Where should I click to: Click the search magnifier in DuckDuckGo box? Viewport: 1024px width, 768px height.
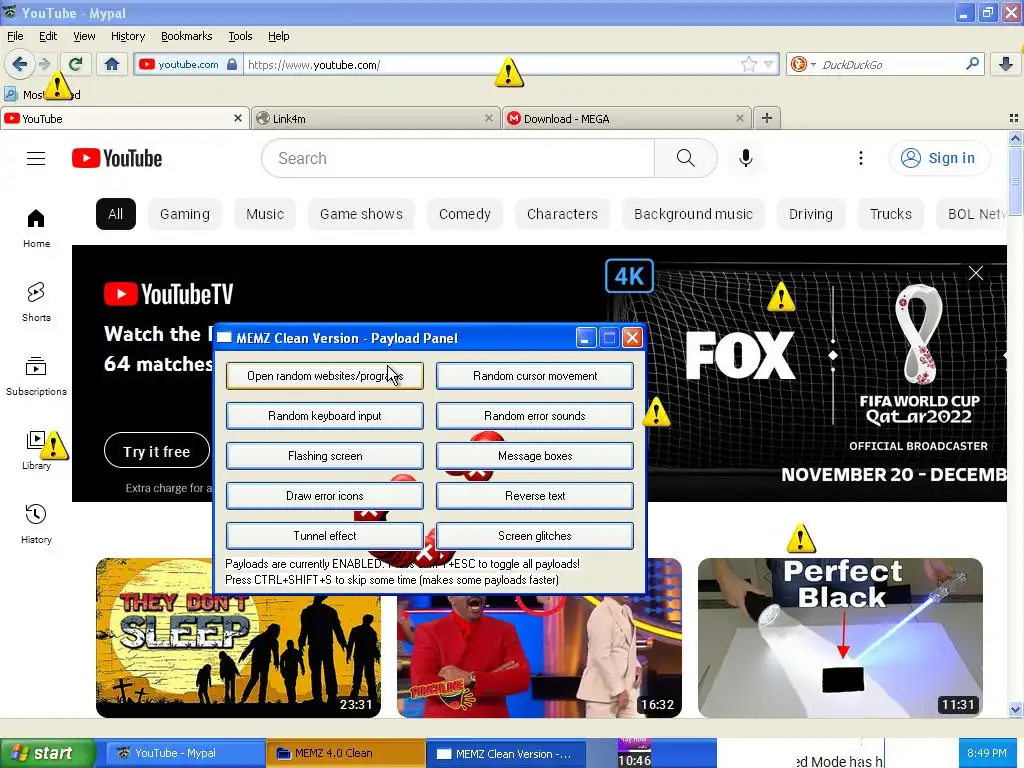(x=972, y=64)
